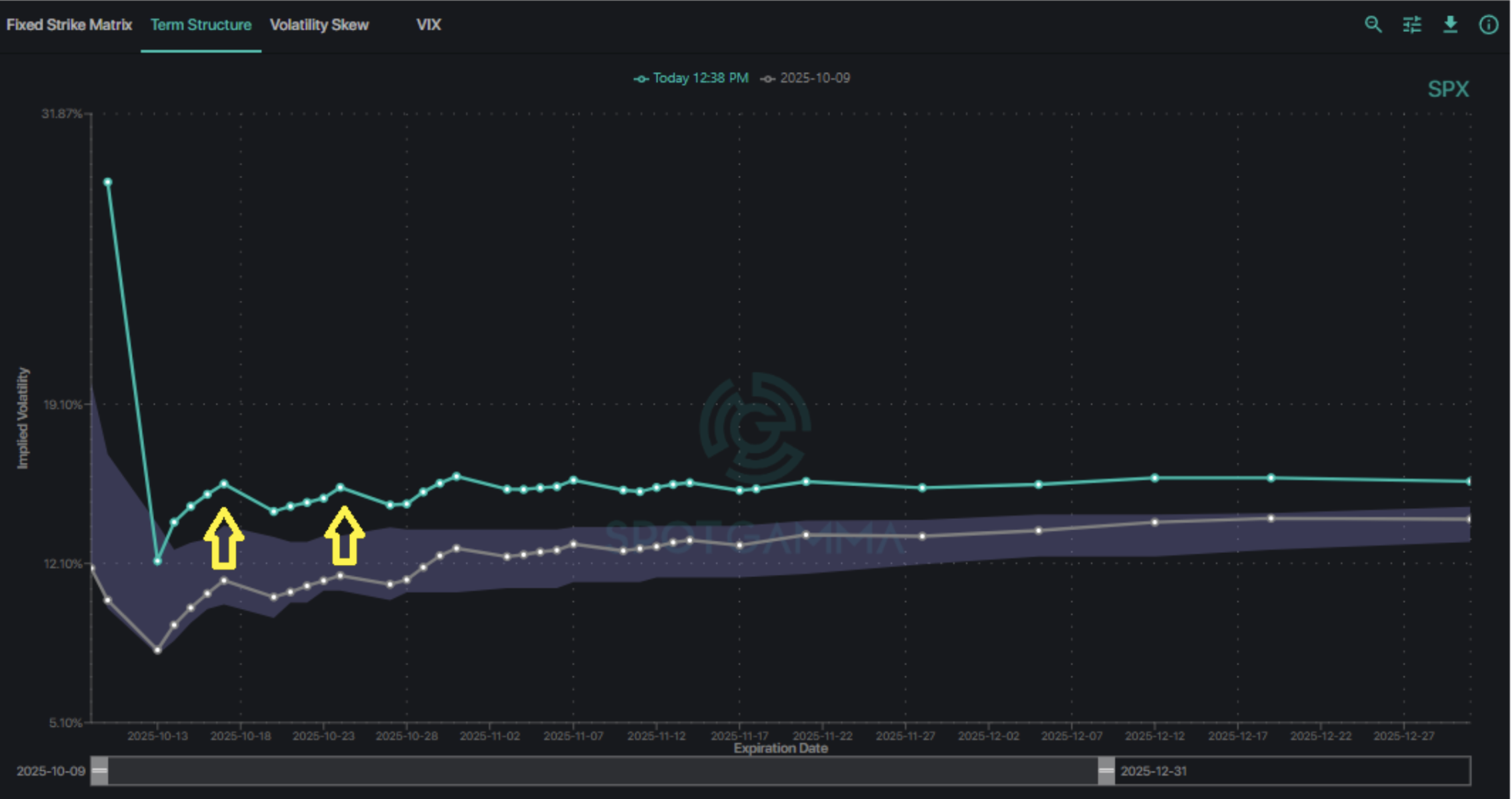Select the Term Structure tab
The height and width of the screenshot is (799, 1512).
tap(201, 25)
